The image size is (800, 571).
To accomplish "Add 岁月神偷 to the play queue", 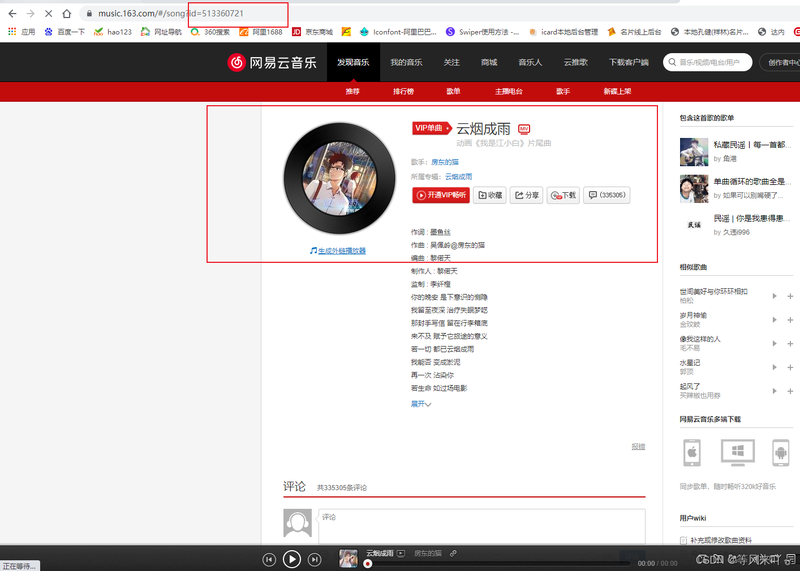I will point(790,320).
